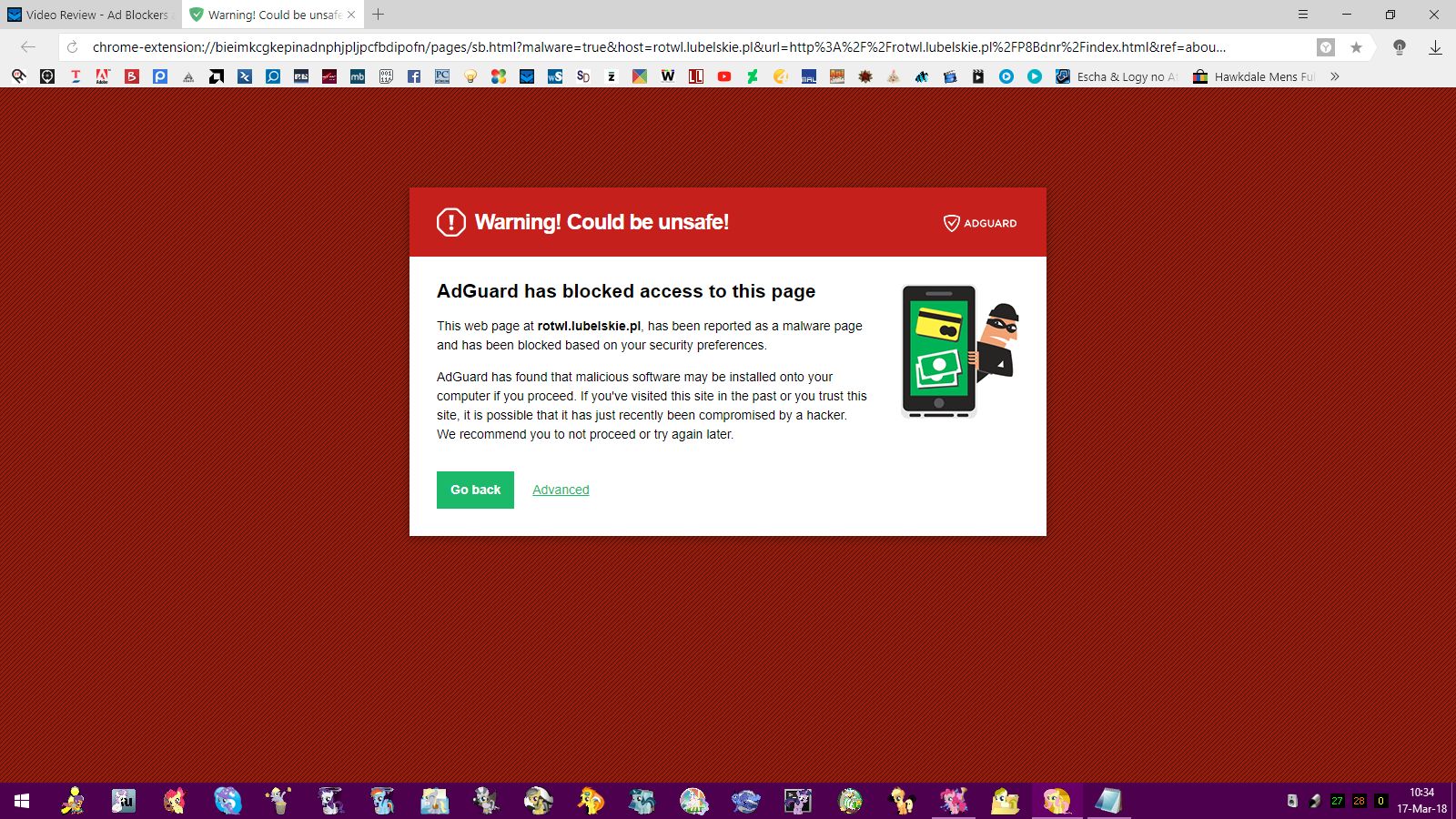Screen dimensions: 1456x819
Task: Go back with the browser back arrow
Action: pyautogui.click(x=28, y=47)
